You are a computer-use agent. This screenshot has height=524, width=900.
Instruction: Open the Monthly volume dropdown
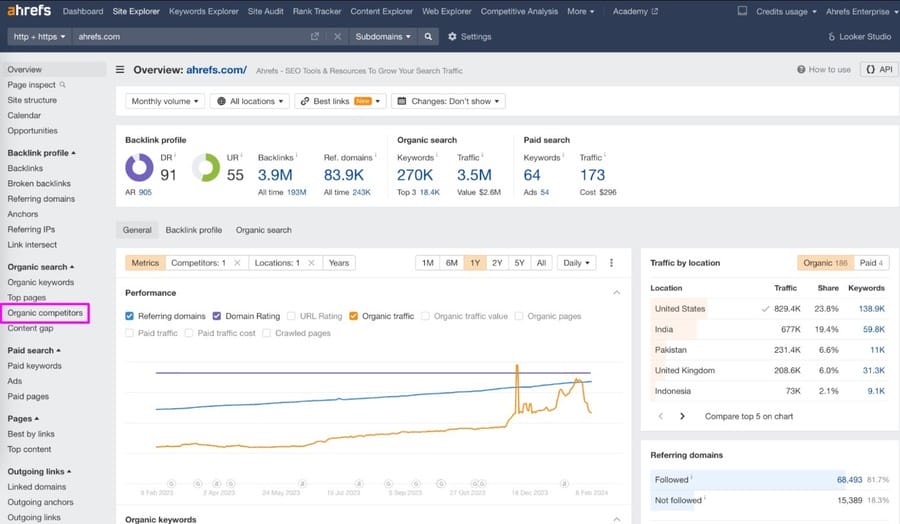coord(166,101)
